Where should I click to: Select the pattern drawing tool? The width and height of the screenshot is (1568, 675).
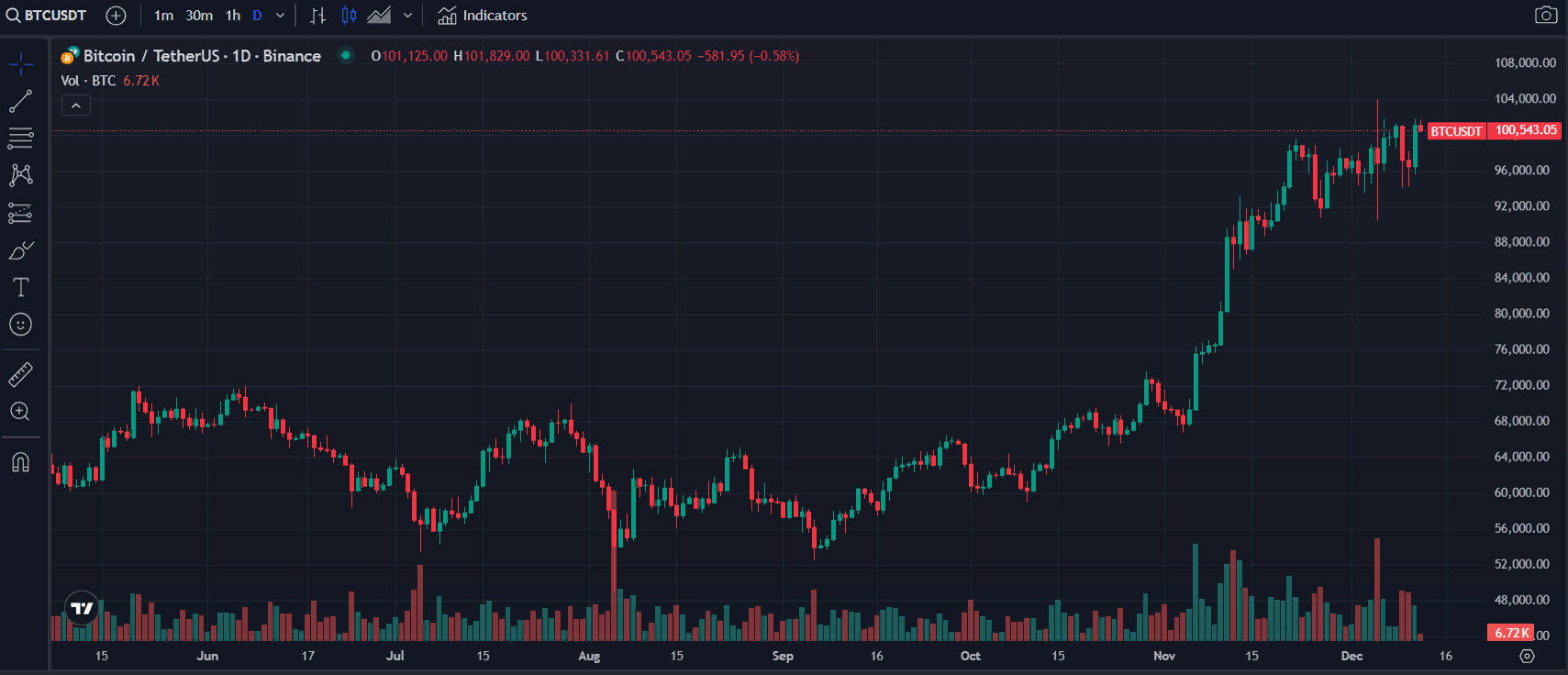21,175
